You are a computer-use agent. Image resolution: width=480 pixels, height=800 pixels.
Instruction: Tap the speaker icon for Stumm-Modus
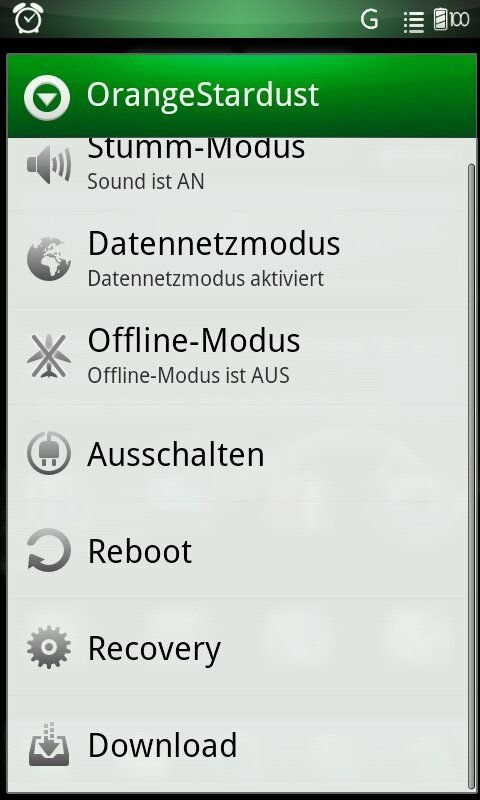(49, 164)
